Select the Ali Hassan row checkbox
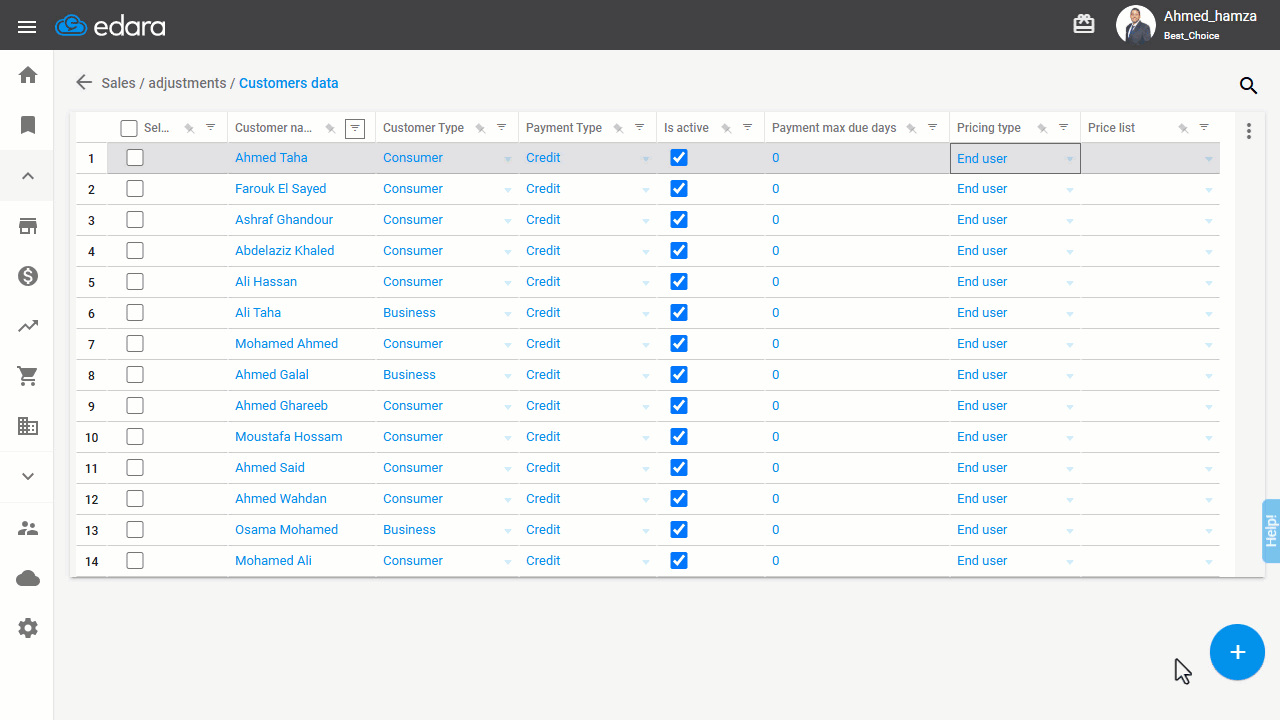The width and height of the screenshot is (1280, 720). 135,281
